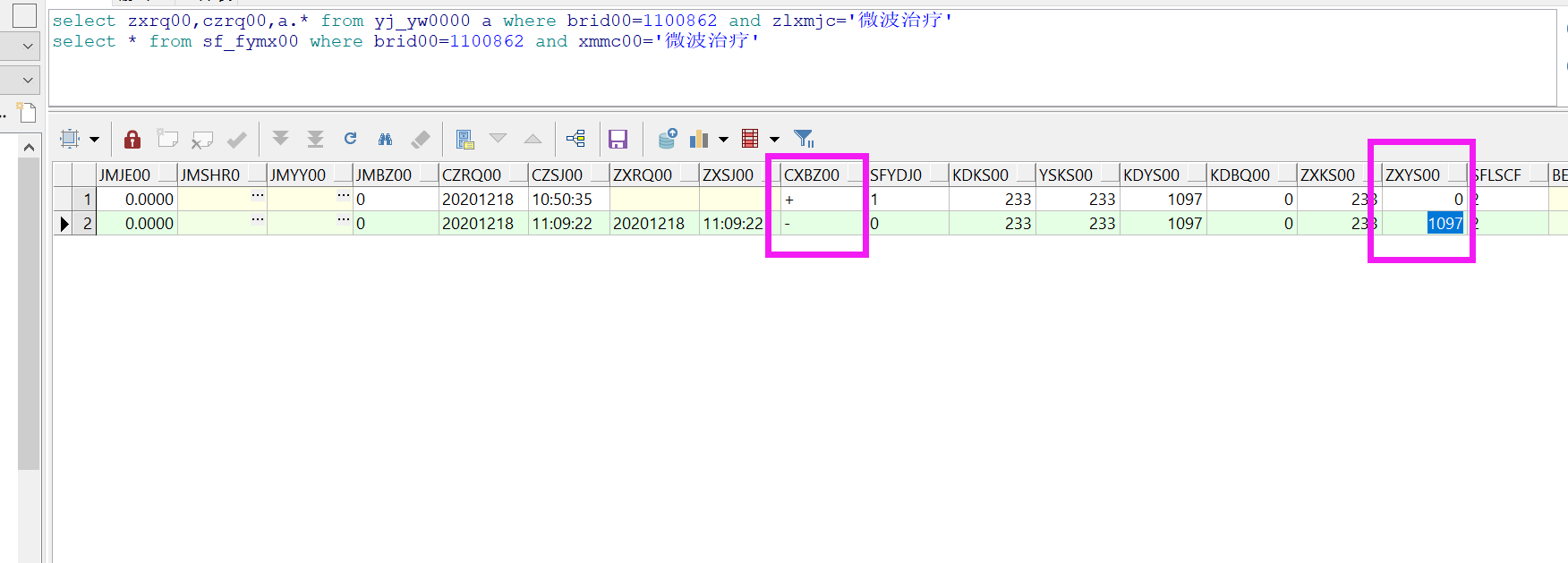The height and width of the screenshot is (563, 1568).
Task: Expand the red grid icon dropdown arrow
Action: [x=774, y=140]
